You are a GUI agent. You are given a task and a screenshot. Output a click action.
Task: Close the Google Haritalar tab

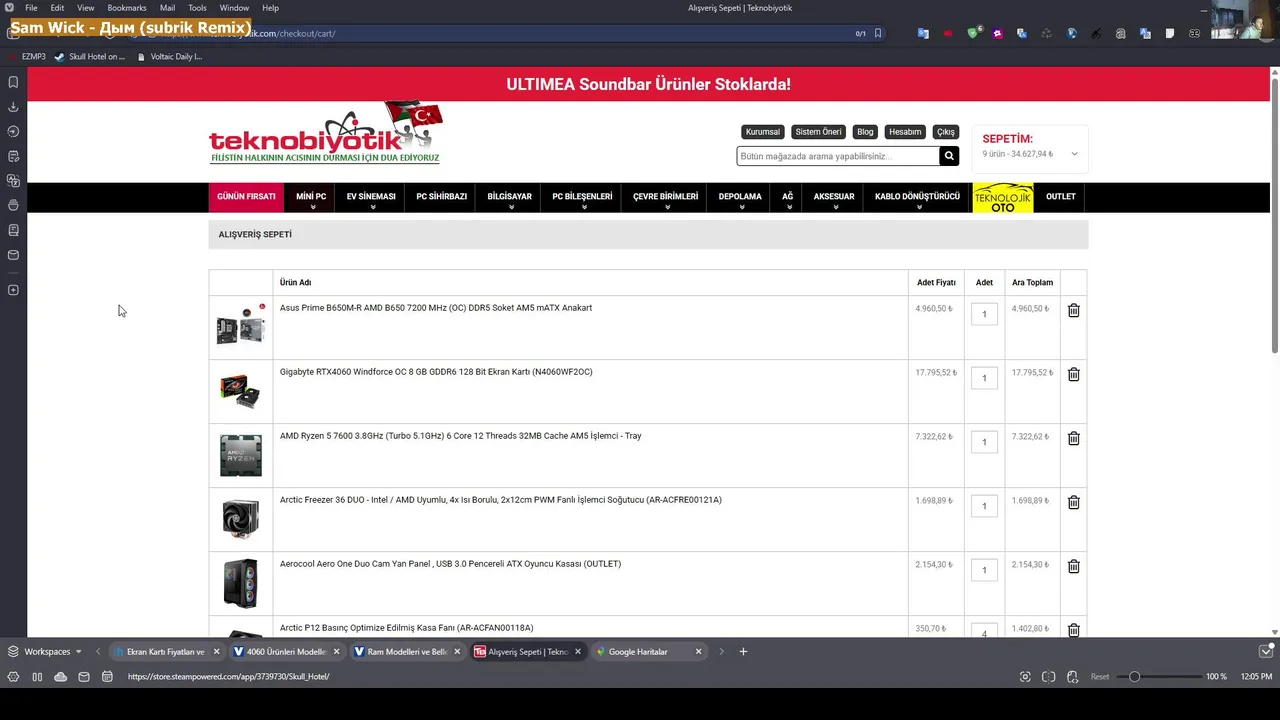pyautogui.click(x=698, y=652)
